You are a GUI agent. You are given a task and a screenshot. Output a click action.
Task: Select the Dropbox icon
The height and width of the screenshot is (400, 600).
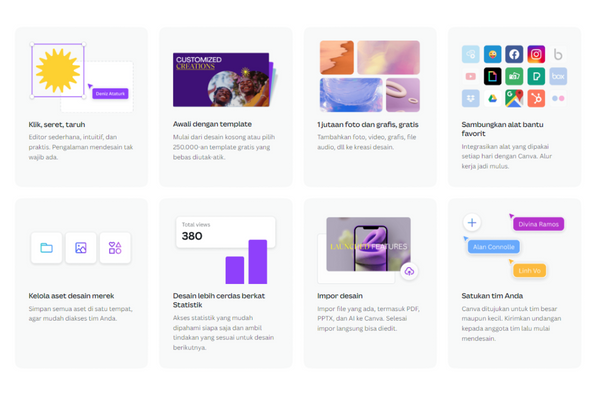(470, 98)
